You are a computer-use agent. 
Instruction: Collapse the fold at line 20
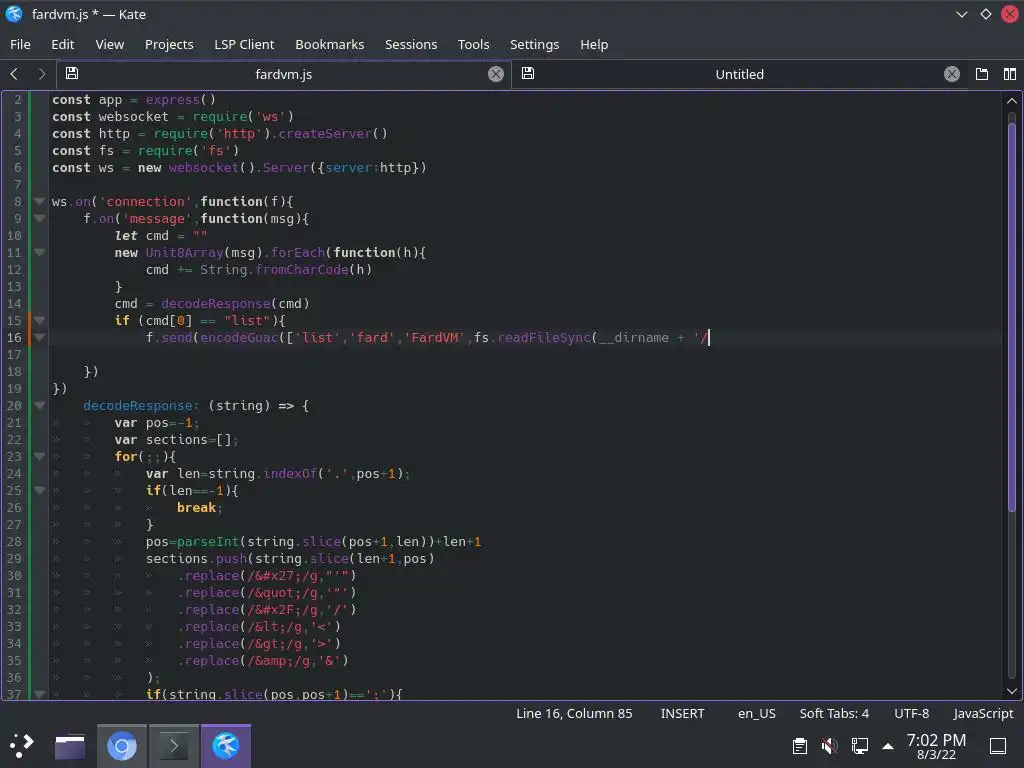(39, 406)
